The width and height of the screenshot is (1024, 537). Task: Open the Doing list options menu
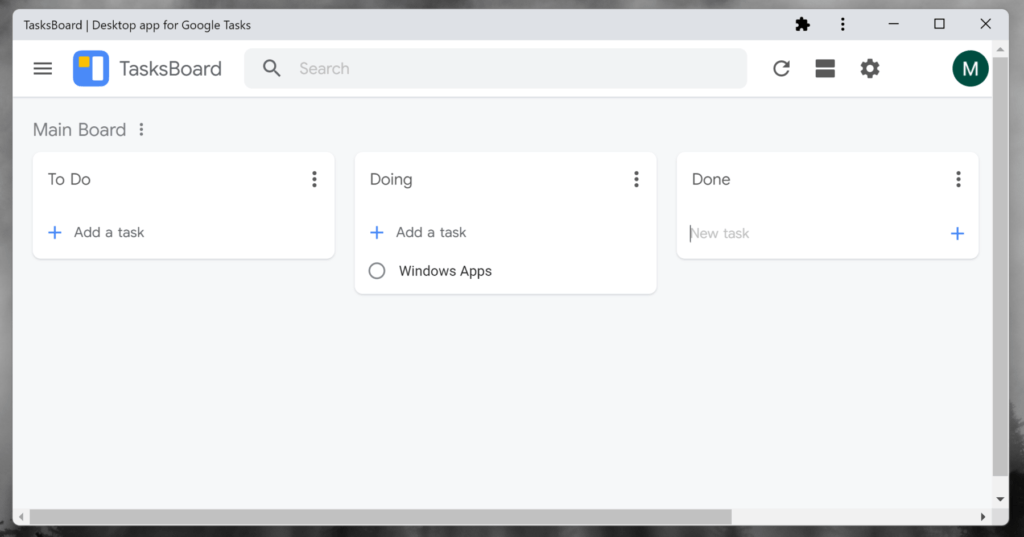[x=636, y=179]
